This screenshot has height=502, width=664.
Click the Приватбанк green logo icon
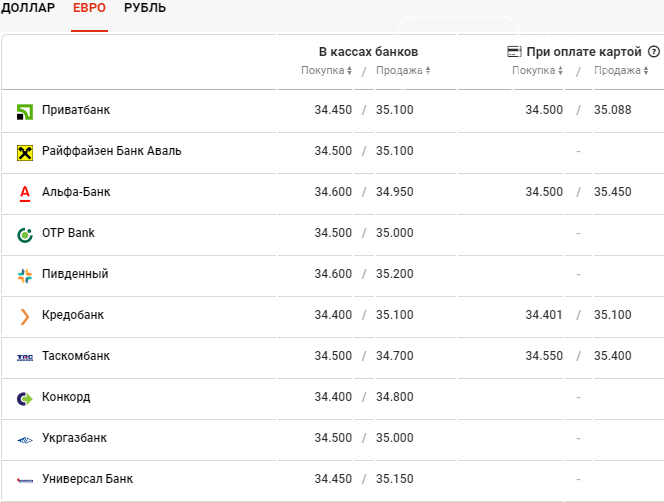point(25,112)
